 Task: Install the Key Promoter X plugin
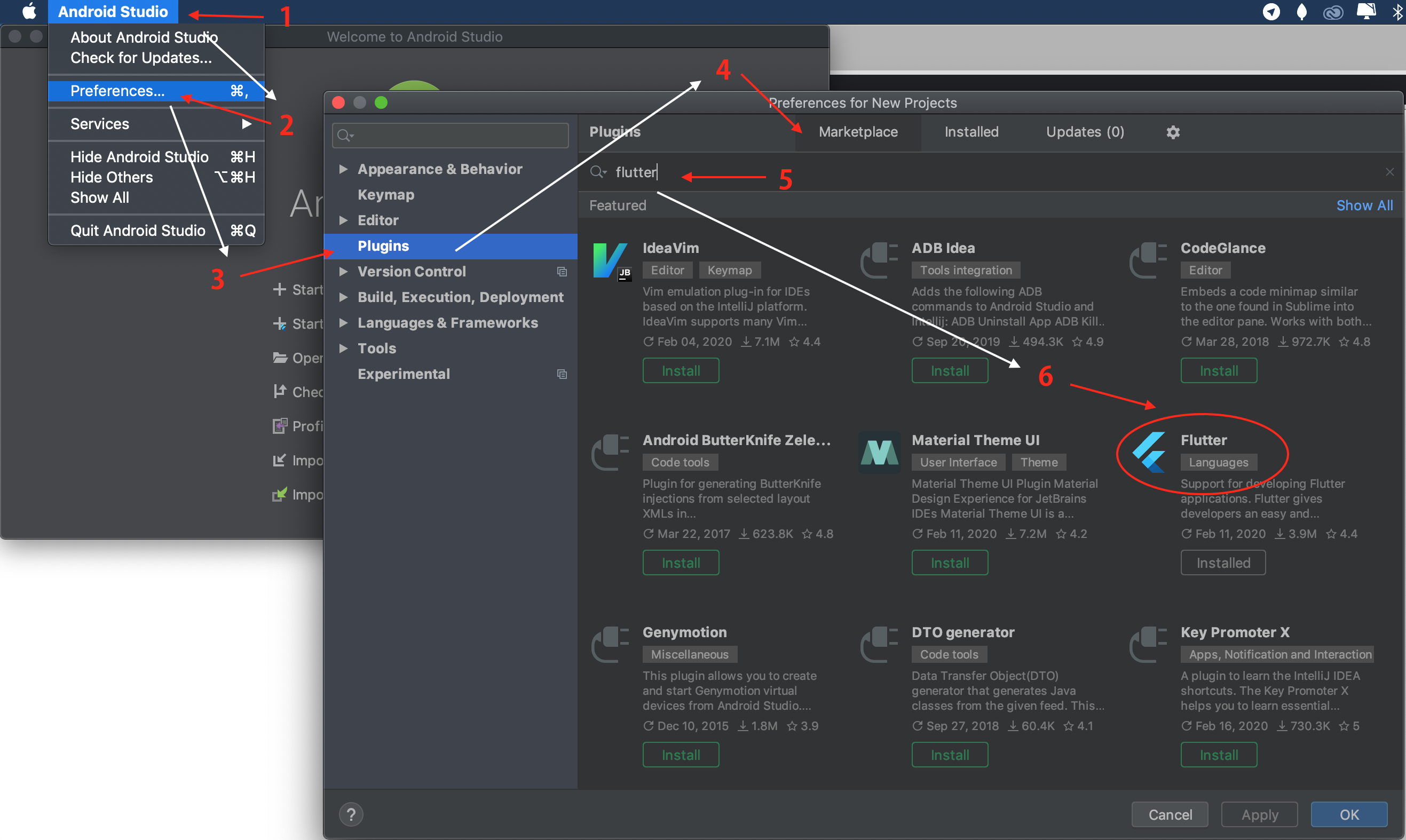1219,755
